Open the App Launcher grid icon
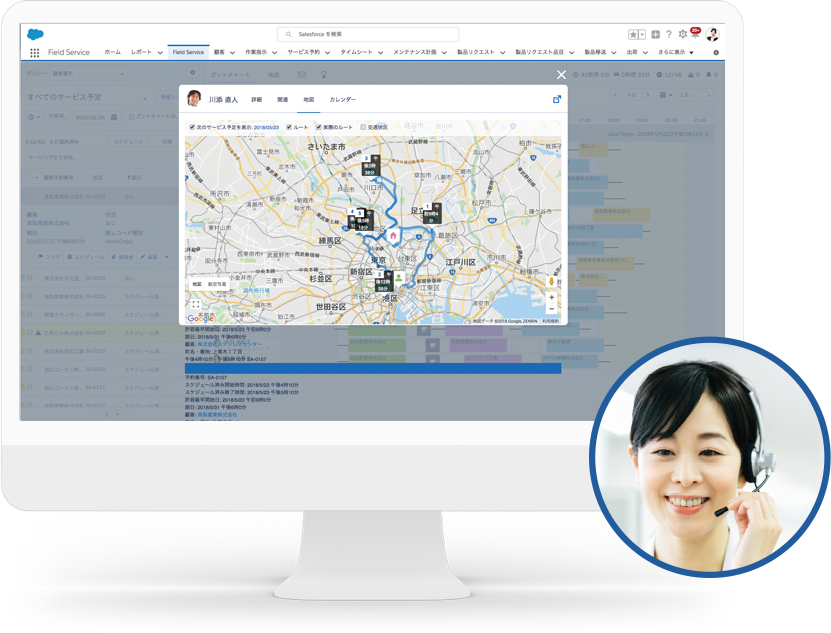The width and height of the screenshot is (831, 633). point(34,52)
